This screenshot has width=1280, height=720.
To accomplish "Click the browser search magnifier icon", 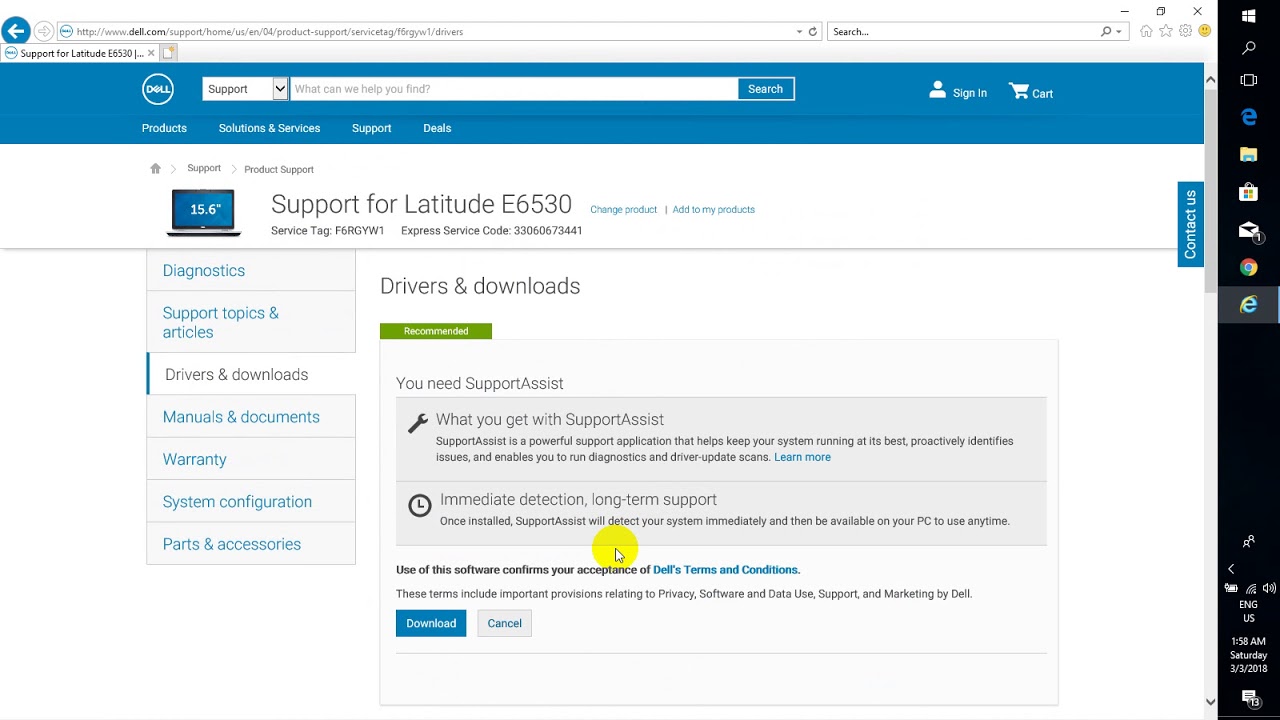I will [1106, 32].
